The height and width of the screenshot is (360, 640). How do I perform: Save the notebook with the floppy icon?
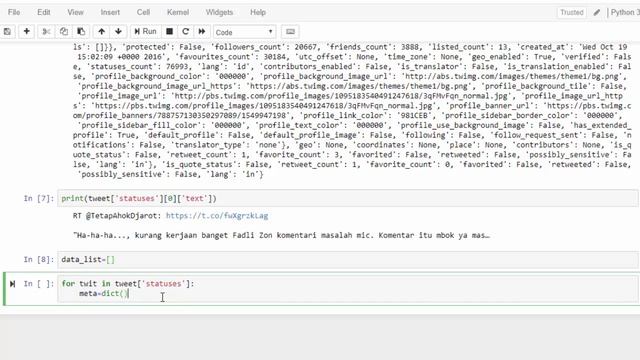[x=7, y=31]
